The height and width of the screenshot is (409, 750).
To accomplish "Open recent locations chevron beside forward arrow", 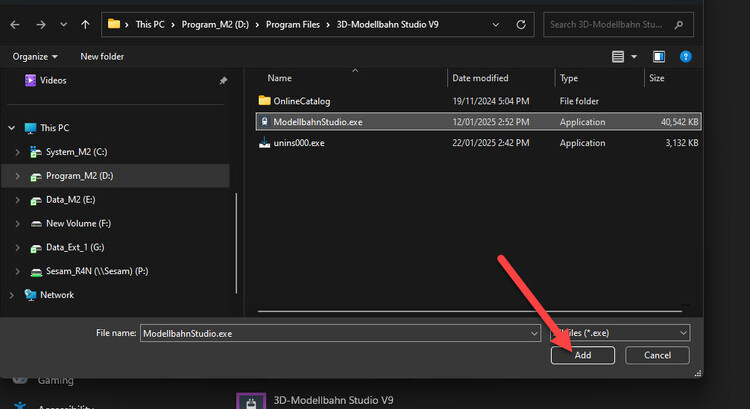I will click(64, 24).
